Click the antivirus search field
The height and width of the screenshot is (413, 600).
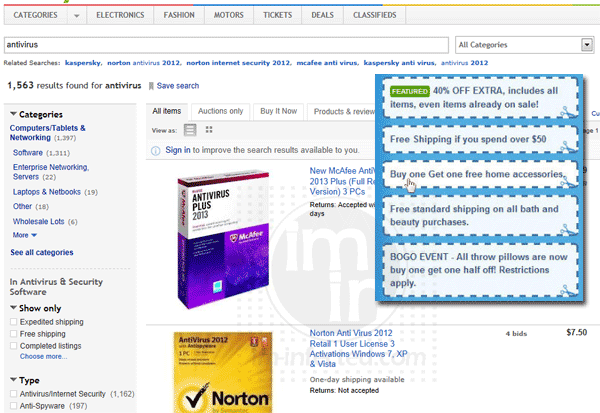[226, 45]
